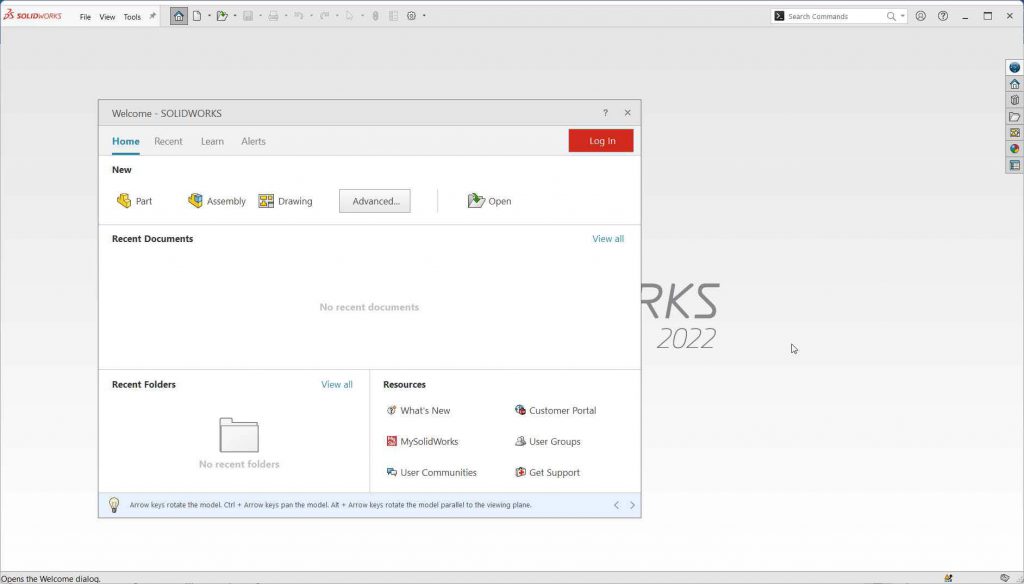
Task: Create a new Assembly
Action: (217, 201)
